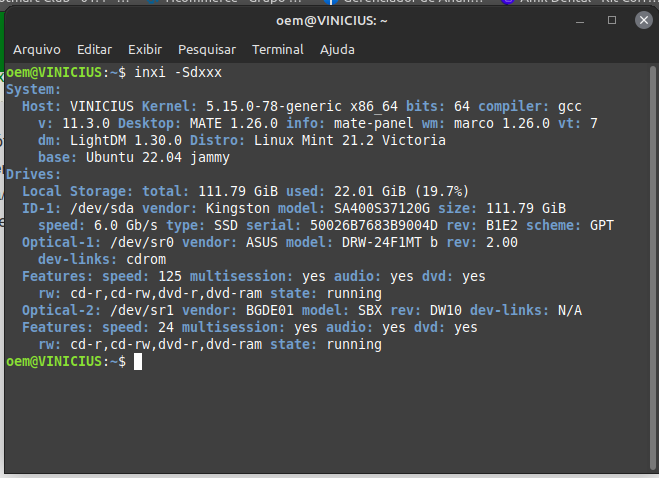Open the Editar menu
This screenshot has height=478, width=659.
(94, 50)
